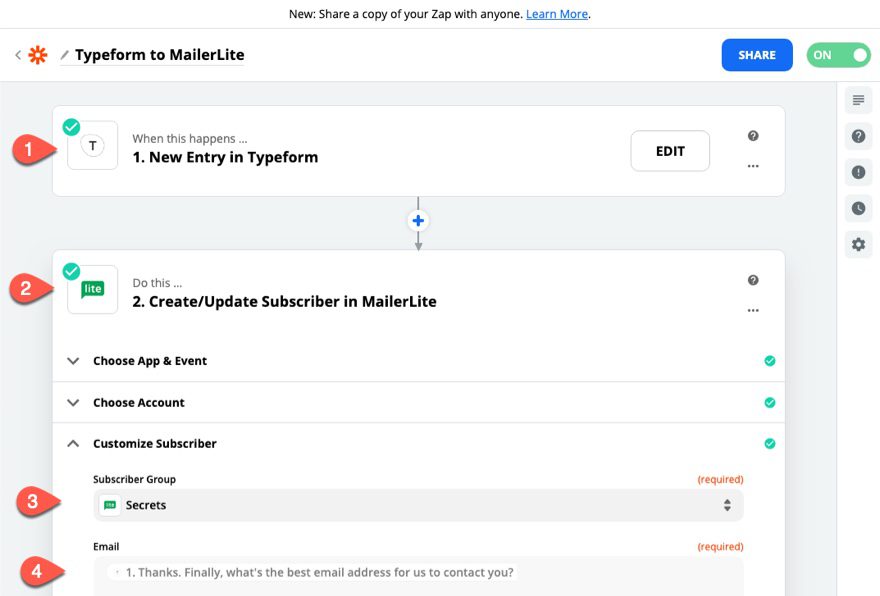
Task: Click the MailerLite app icon
Action: tap(92, 289)
